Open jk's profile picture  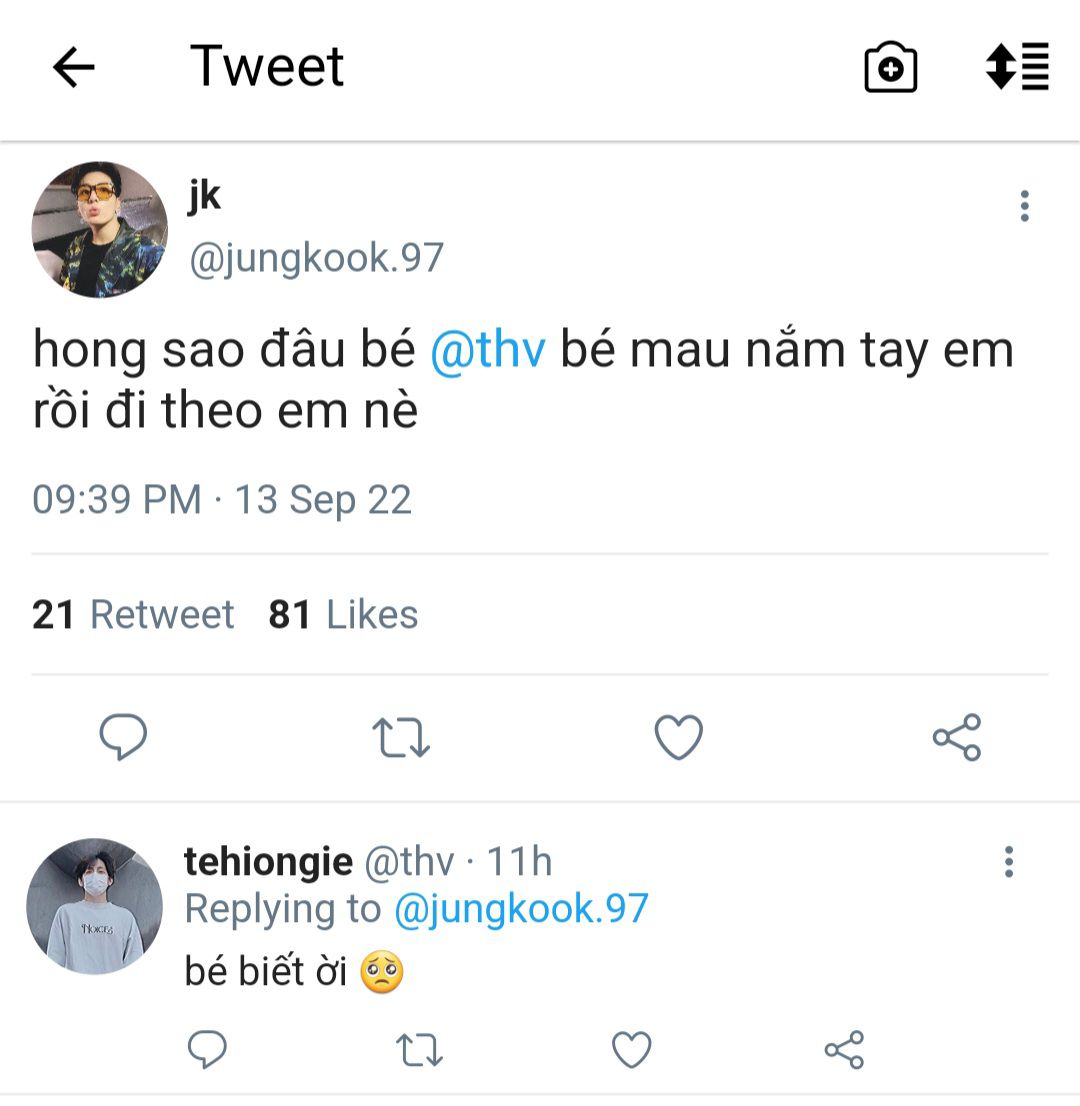[99, 230]
